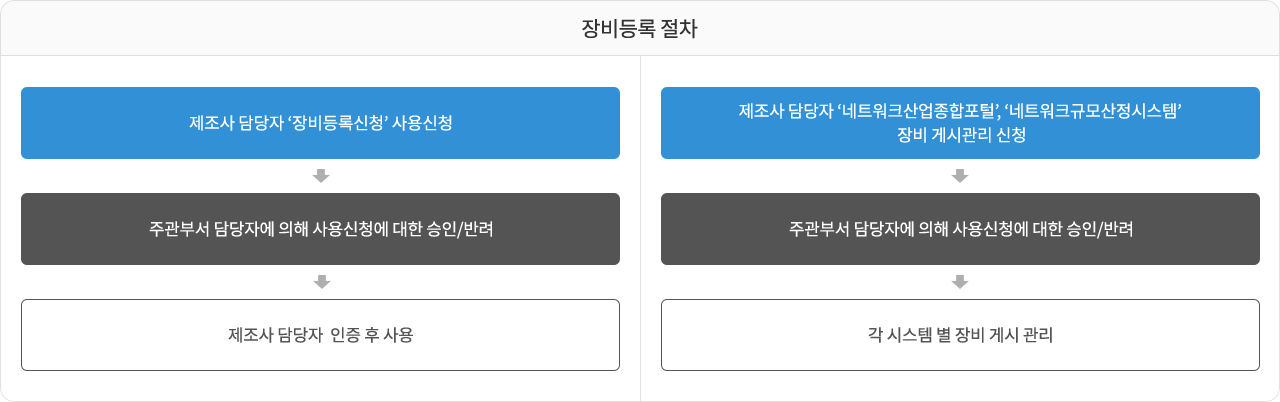
Task: Click the dark approval box under the '장비등록신청' arrow
Action: click(x=320, y=229)
